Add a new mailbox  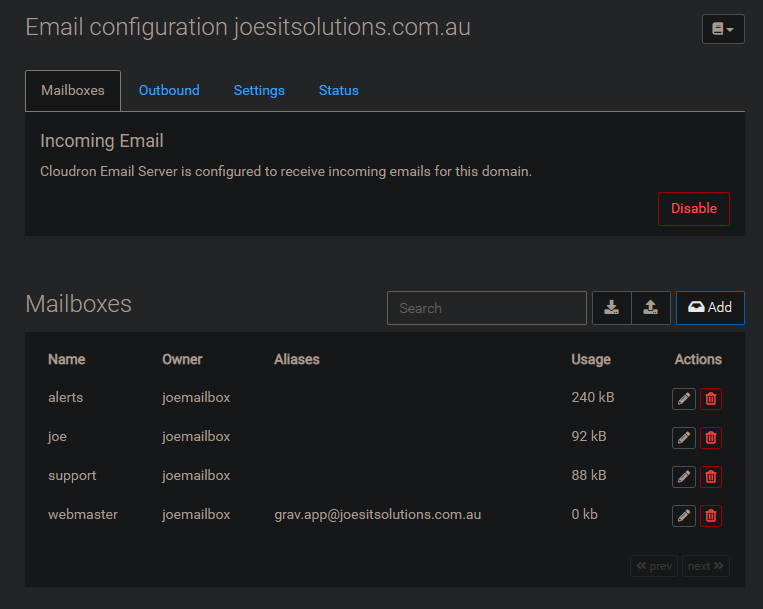[710, 308]
